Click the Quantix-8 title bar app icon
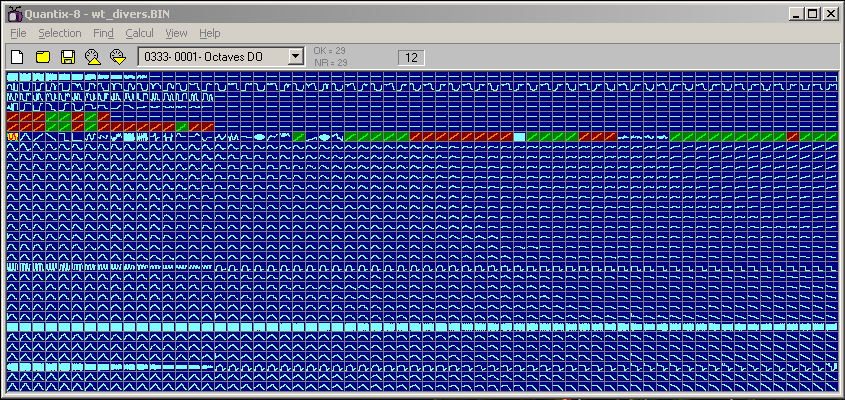The image size is (845, 400). point(15,15)
